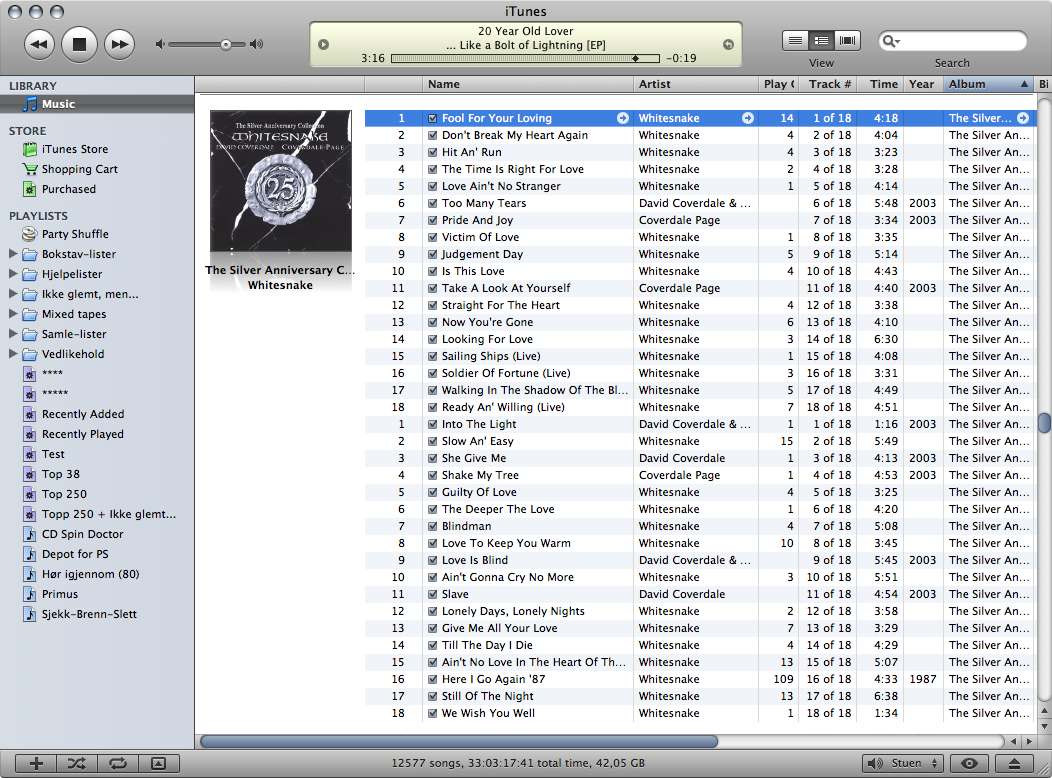
Task: Switch to album grouped view
Action: pyautogui.click(x=821, y=41)
